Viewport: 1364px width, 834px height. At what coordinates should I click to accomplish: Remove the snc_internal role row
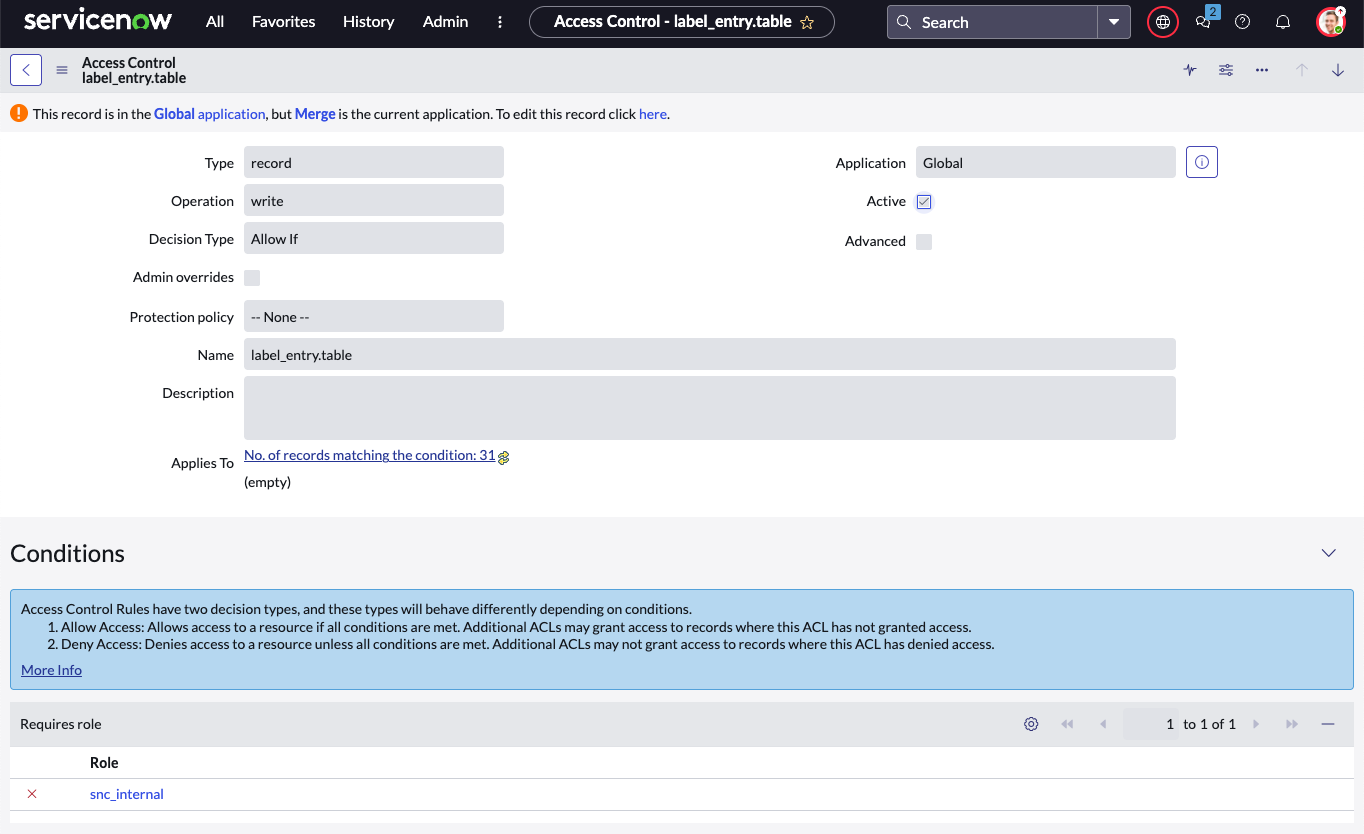(32, 794)
